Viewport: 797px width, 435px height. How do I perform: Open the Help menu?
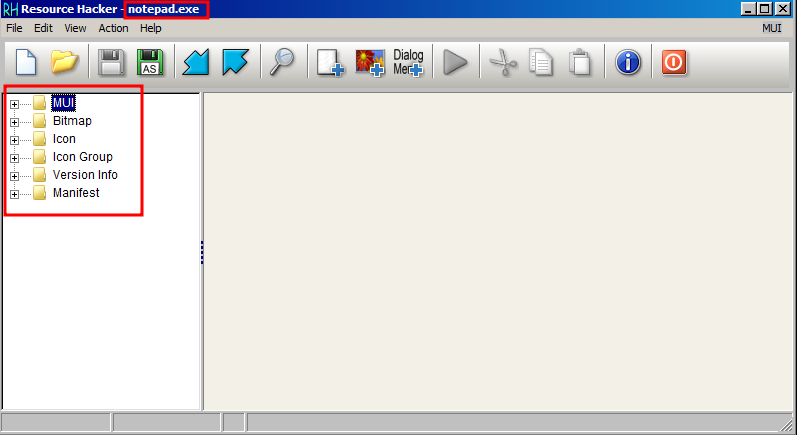tap(151, 28)
